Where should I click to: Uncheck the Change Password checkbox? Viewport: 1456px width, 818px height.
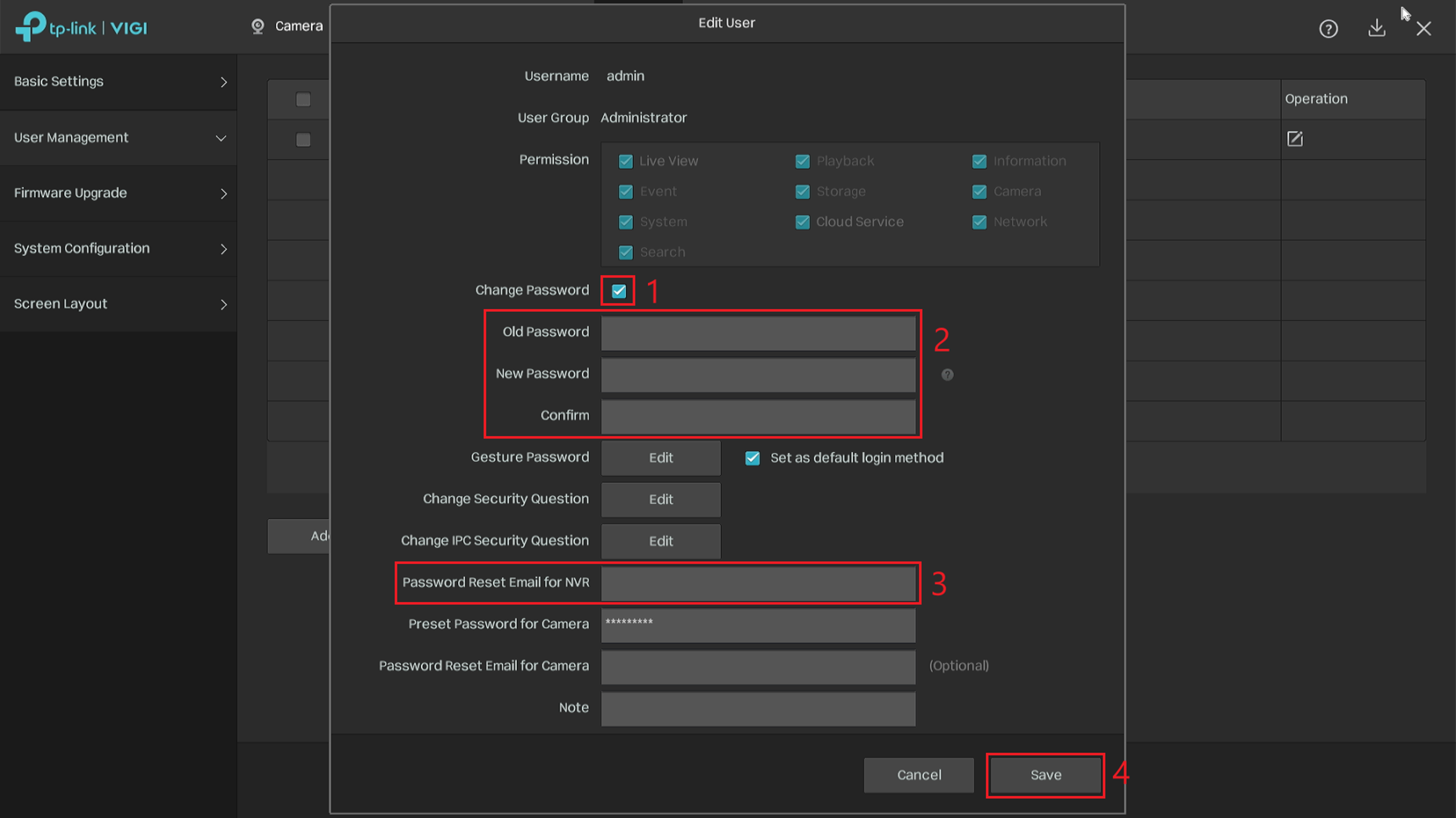[x=619, y=291]
